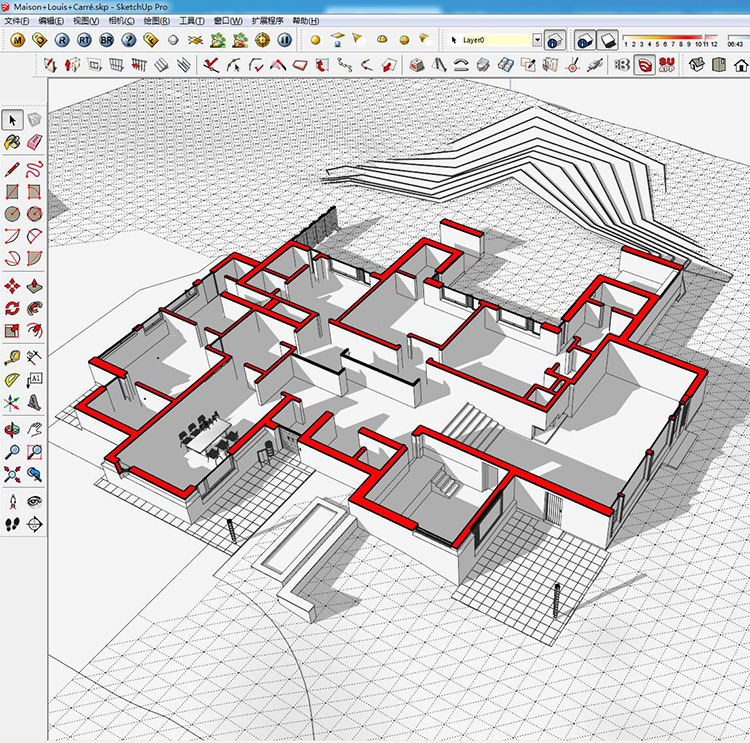Select the Freehand drawing tool
750x743 pixels.
[x=34, y=169]
